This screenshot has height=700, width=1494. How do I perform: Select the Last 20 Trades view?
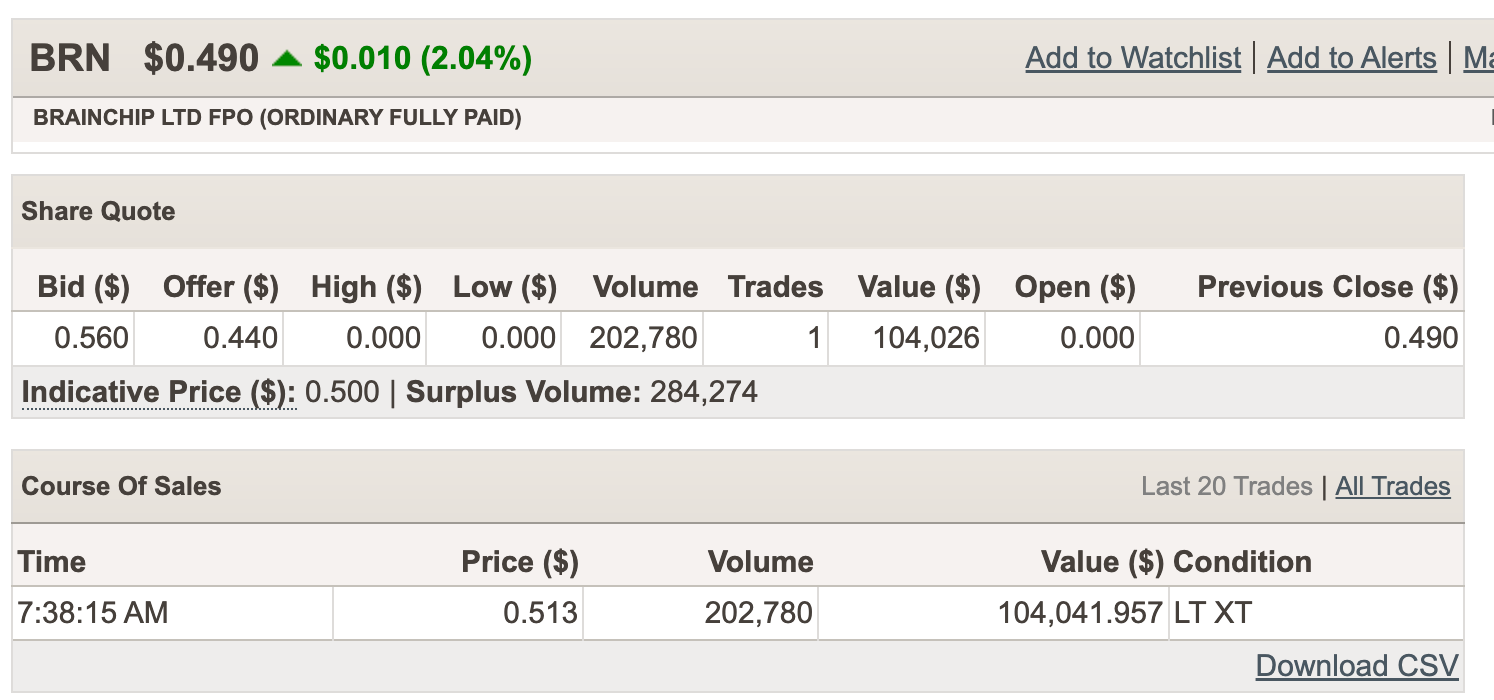1226,487
